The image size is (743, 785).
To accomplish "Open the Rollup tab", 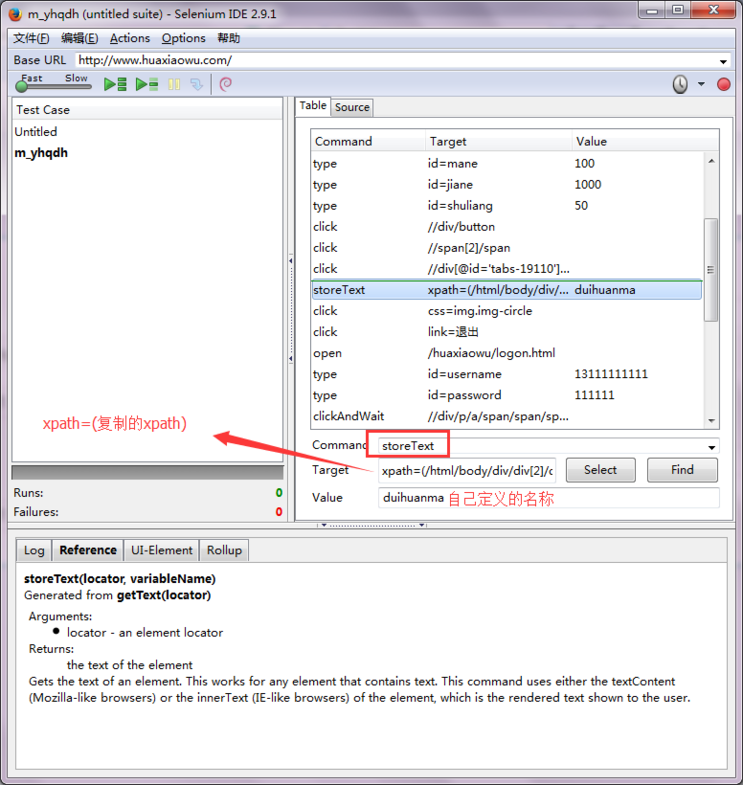I will click(224, 550).
